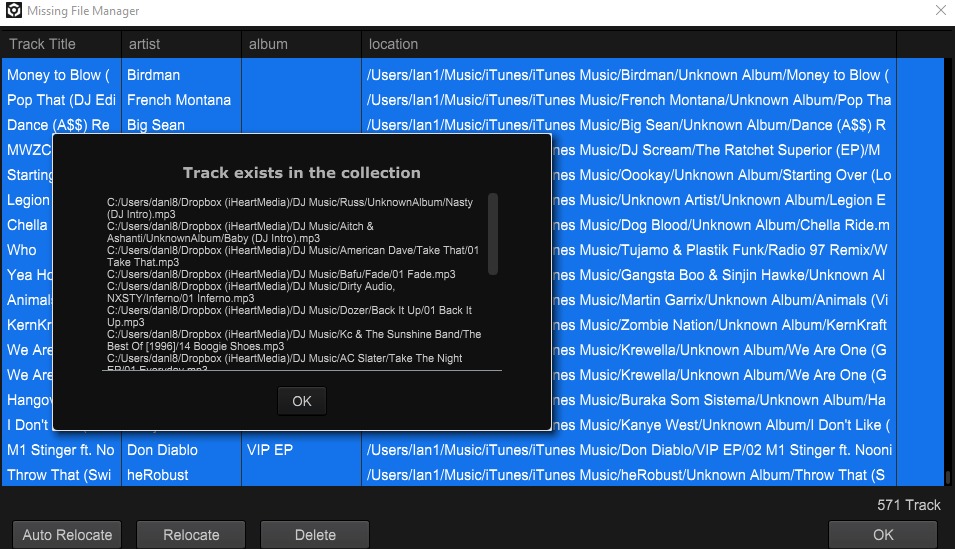Click the Dirty Audio Inferno.mp3 path
Image resolution: width=955 pixels, height=549 pixels.
pyautogui.click(x=251, y=292)
